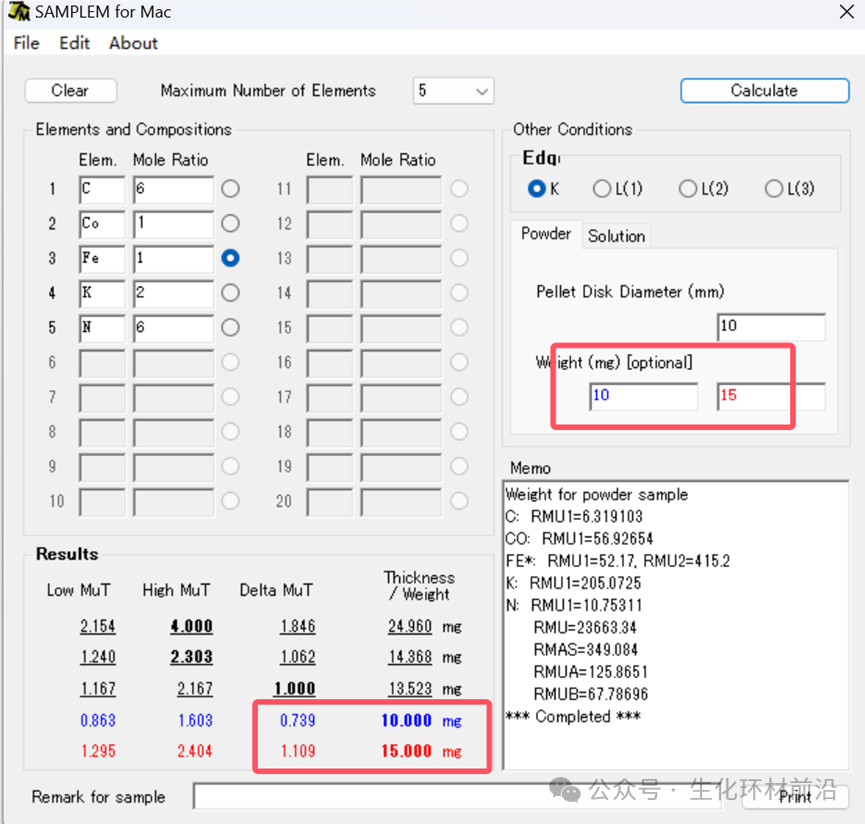
Task: Open the File menu
Action: 26,43
